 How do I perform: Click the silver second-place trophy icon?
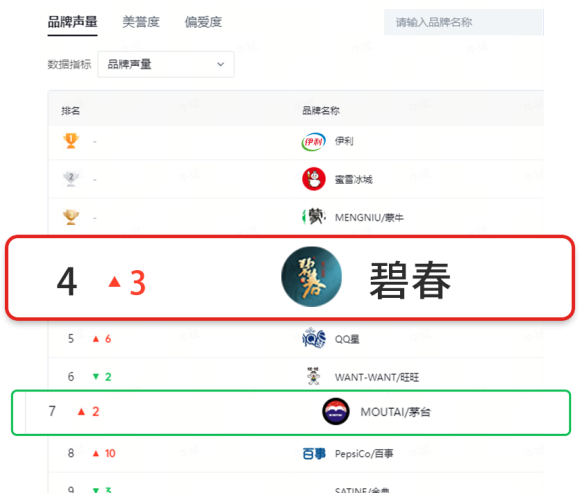71,179
